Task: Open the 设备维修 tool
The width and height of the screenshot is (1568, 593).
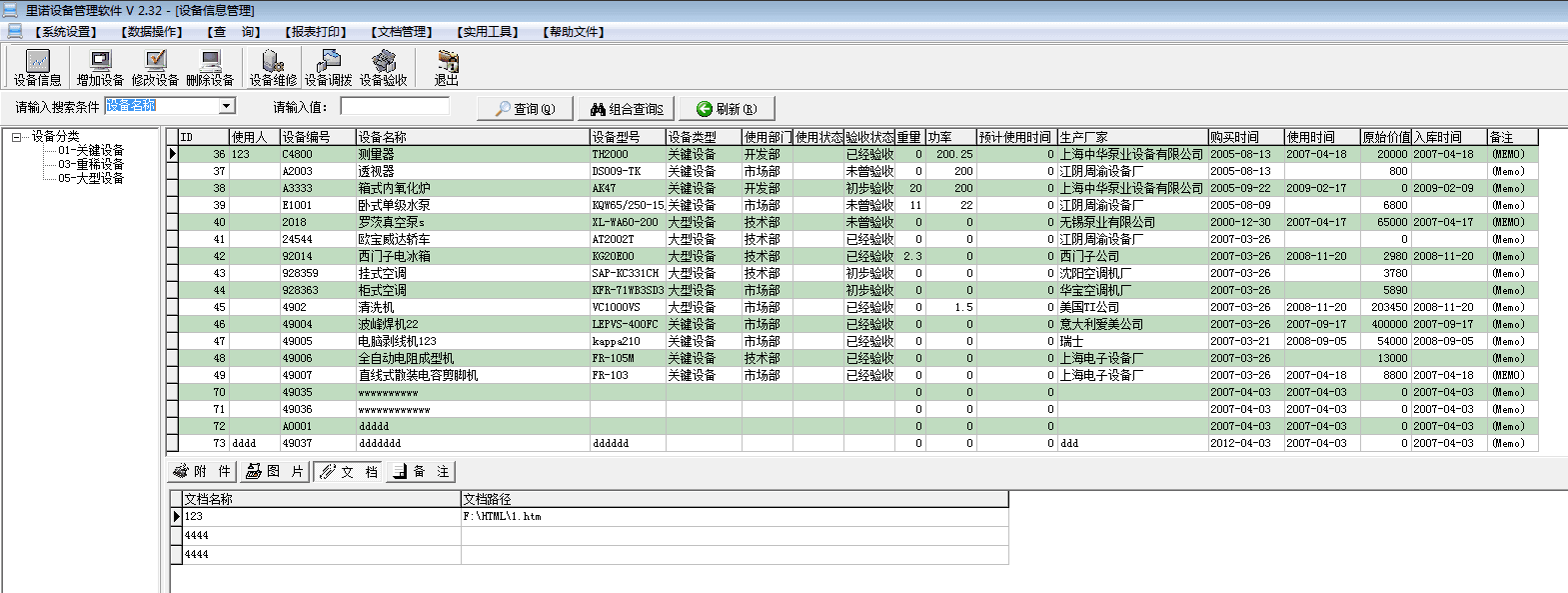Action: point(273,67)
